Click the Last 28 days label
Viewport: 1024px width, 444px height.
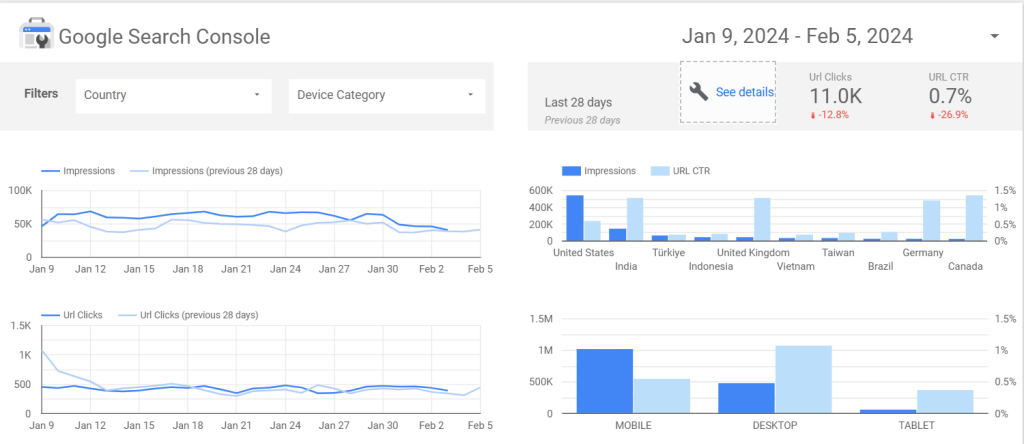point(578,103)
